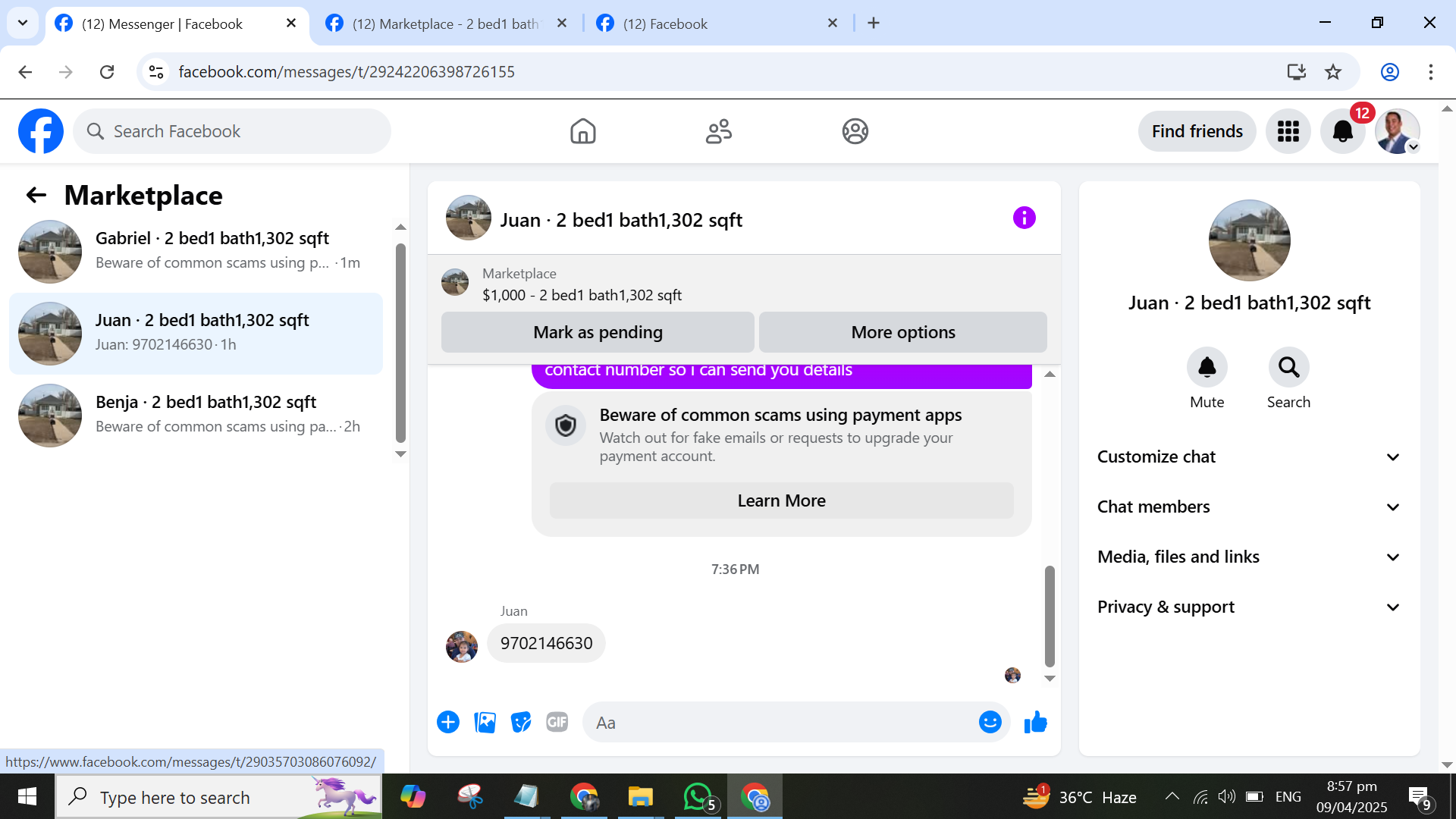The image size is (1456, 819).
Task: Open the Facebook logo home link
Action: pos(41,131)
